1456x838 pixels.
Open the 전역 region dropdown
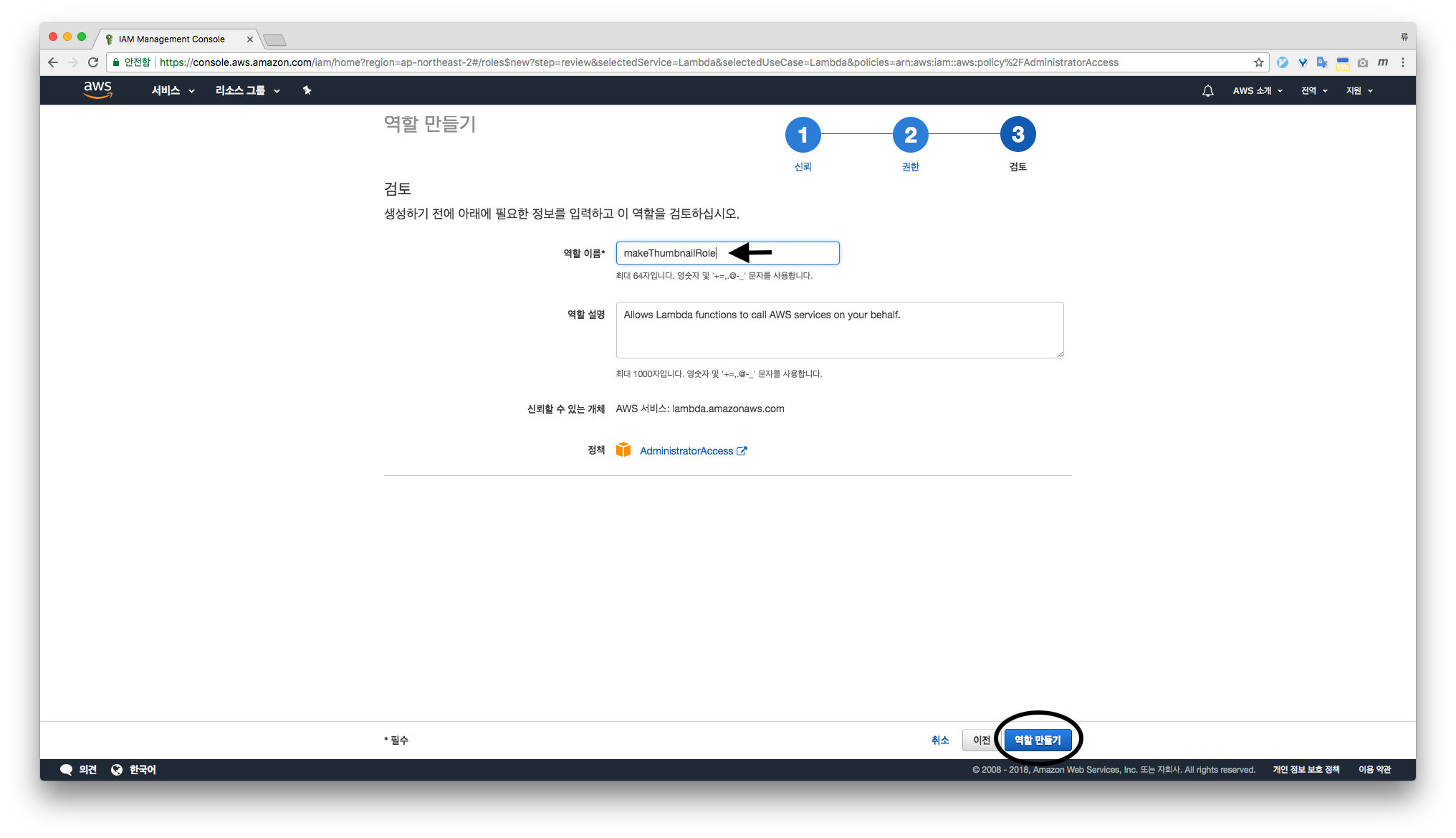point(1314,90)
